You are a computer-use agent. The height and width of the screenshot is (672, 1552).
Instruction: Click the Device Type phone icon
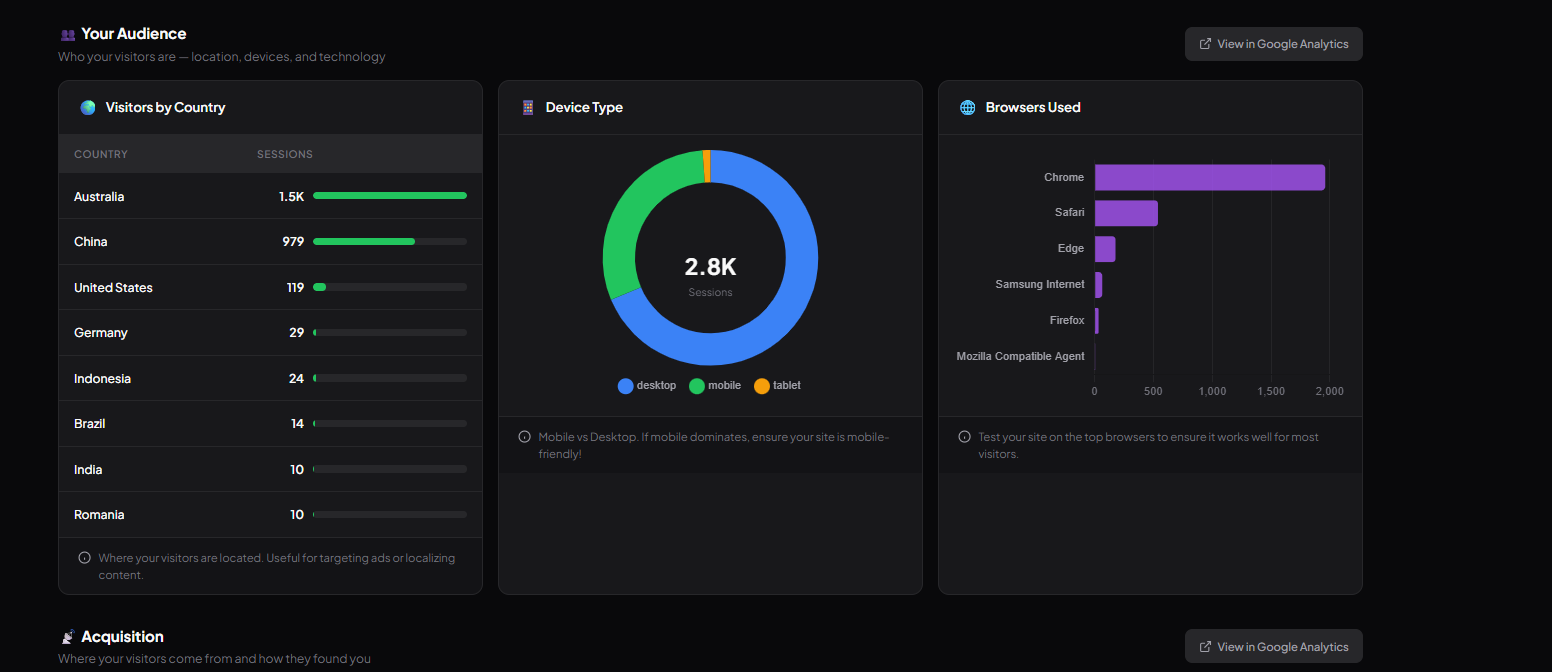pyautogui.click(x=528, y=108)
